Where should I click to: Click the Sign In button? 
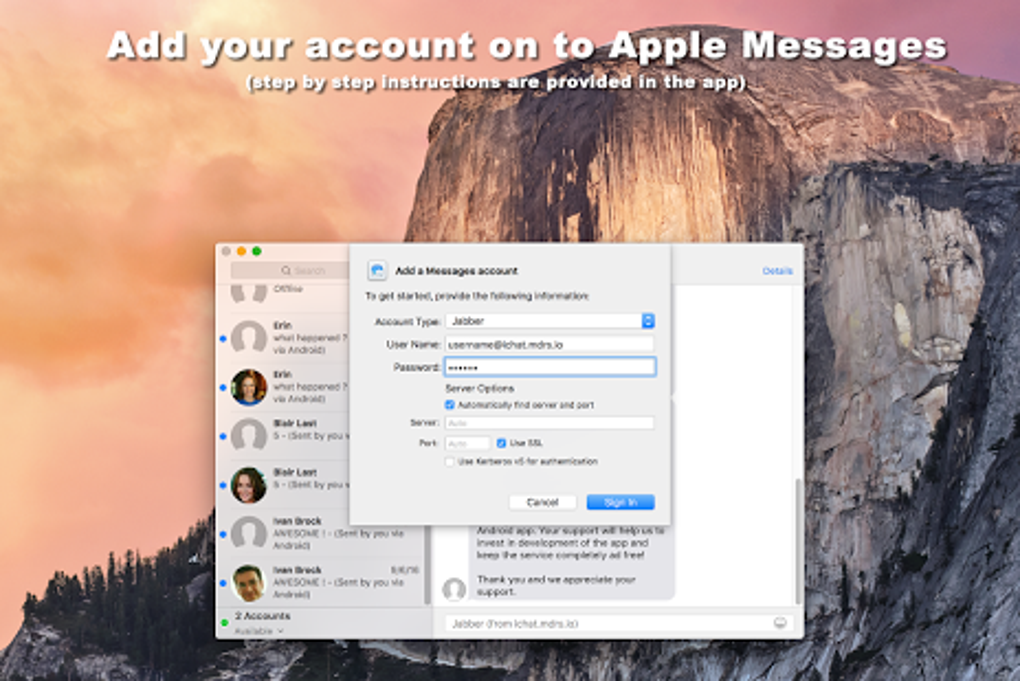(621, 502)
